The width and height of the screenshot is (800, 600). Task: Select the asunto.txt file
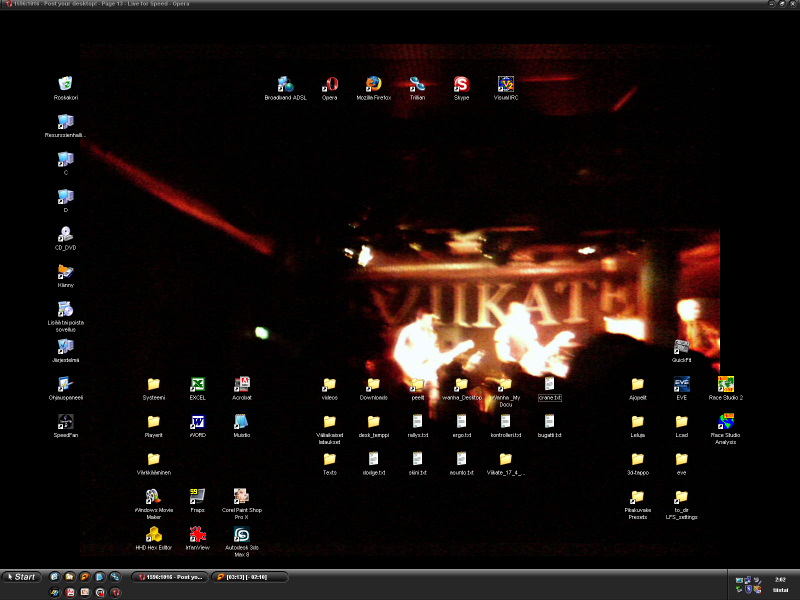tap(461, 463)
